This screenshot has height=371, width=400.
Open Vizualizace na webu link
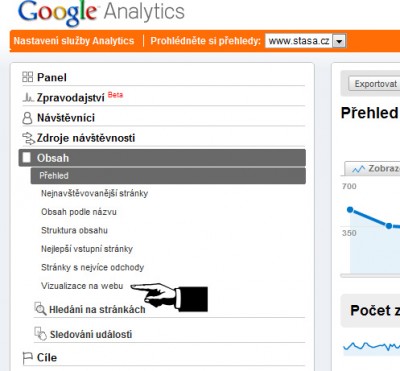(82, 286)
